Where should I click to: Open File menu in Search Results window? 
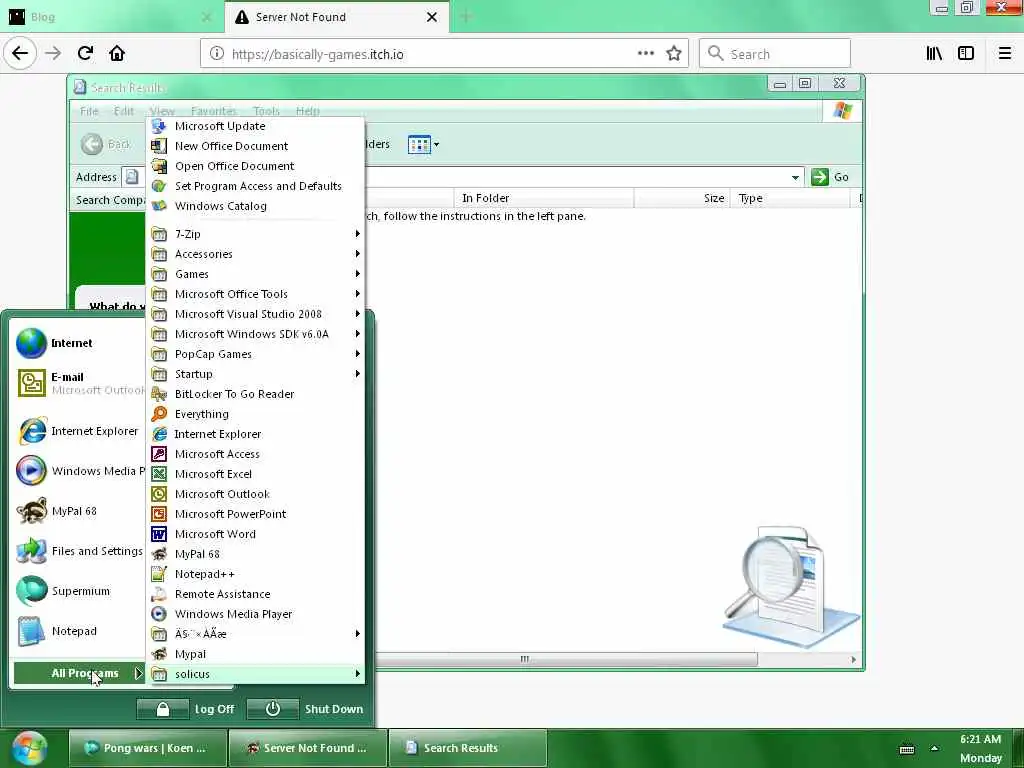[x=89, y=111]
